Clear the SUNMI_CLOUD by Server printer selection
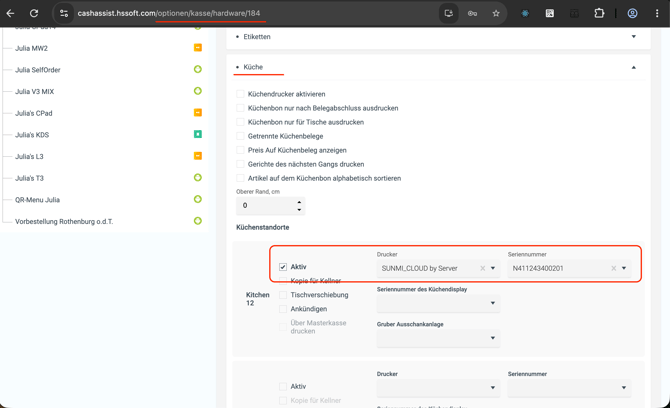This screenshot has height=408, width=670. (482, 268)
